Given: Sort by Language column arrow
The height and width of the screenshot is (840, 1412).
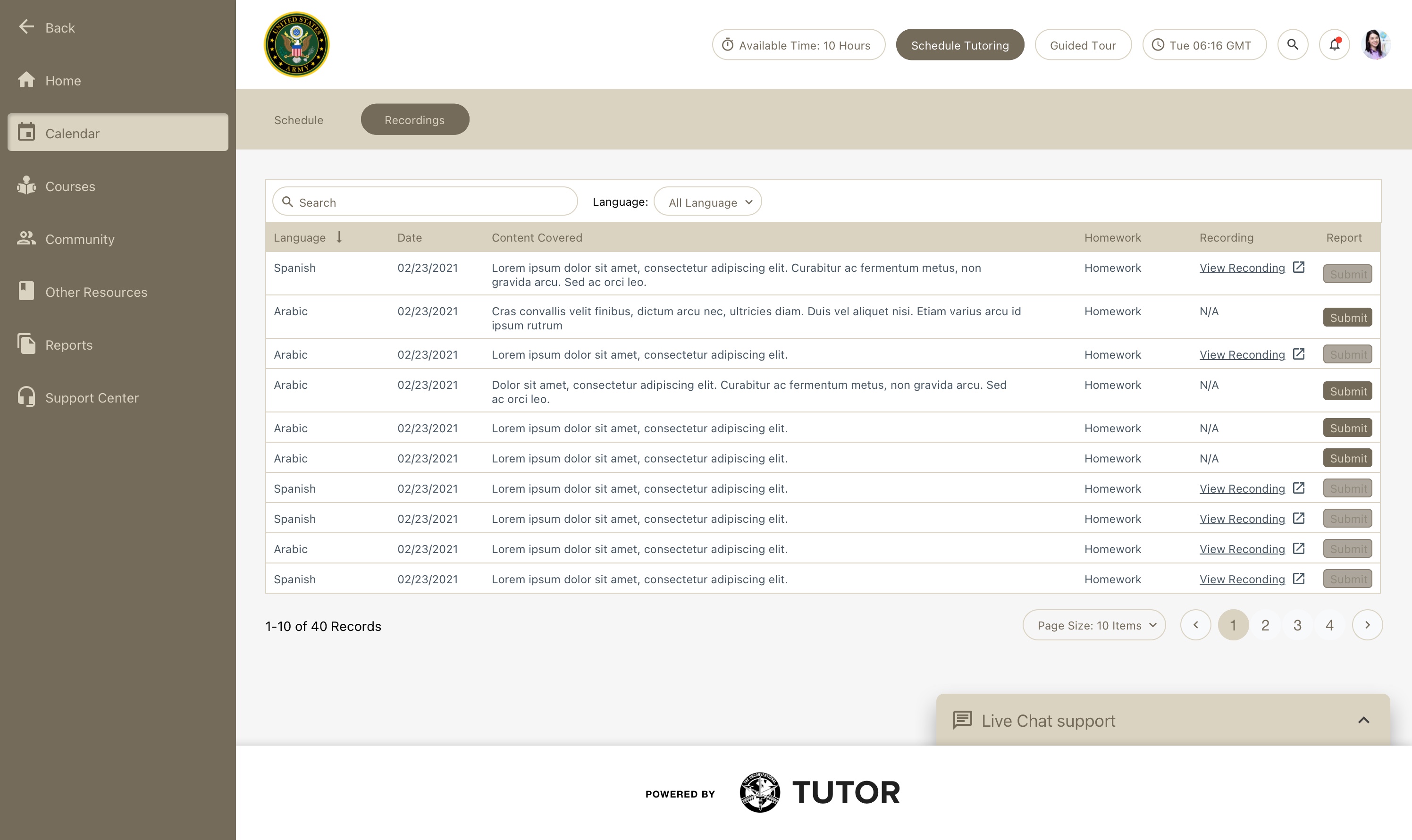Looking at the screenshot, I should tap(339, 236).
